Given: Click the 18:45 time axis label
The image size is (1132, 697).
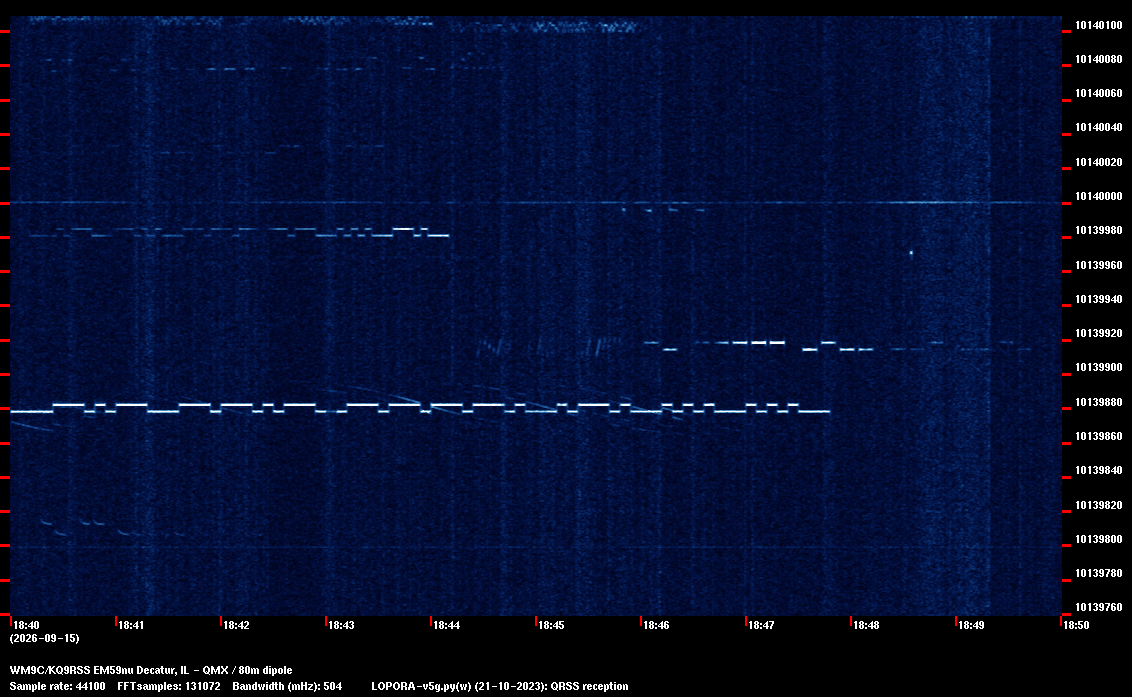Looking at the screenshot, I should click(x=551, y=625).
